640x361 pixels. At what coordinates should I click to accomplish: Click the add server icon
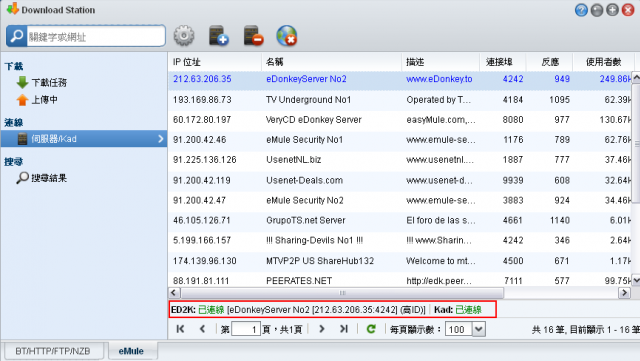click(x=218, y=36)
